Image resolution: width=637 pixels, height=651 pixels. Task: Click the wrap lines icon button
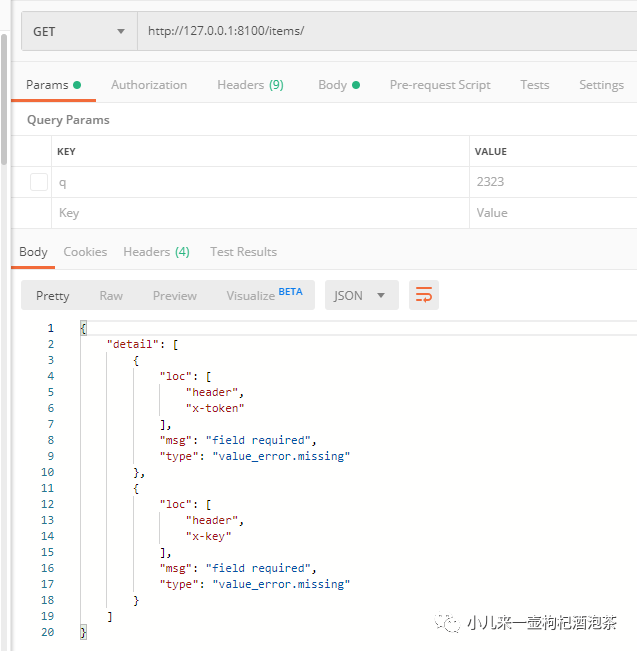pyautogui.click(x=424, y=295)
